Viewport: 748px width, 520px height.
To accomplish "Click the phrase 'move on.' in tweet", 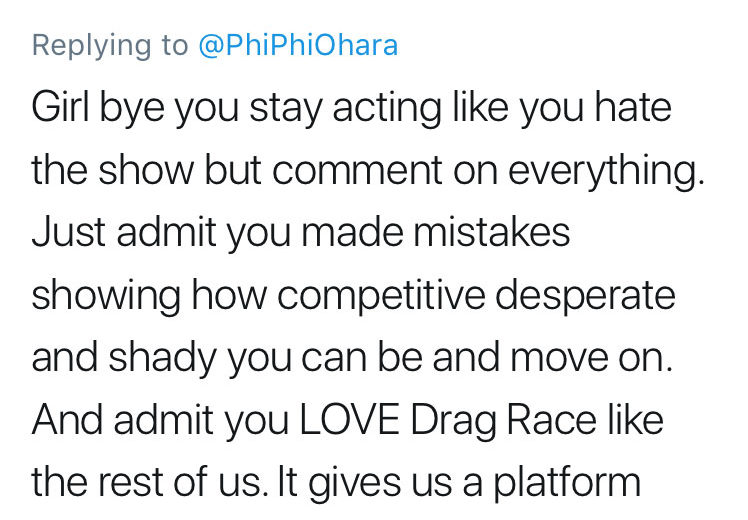I will click(592, 358).
